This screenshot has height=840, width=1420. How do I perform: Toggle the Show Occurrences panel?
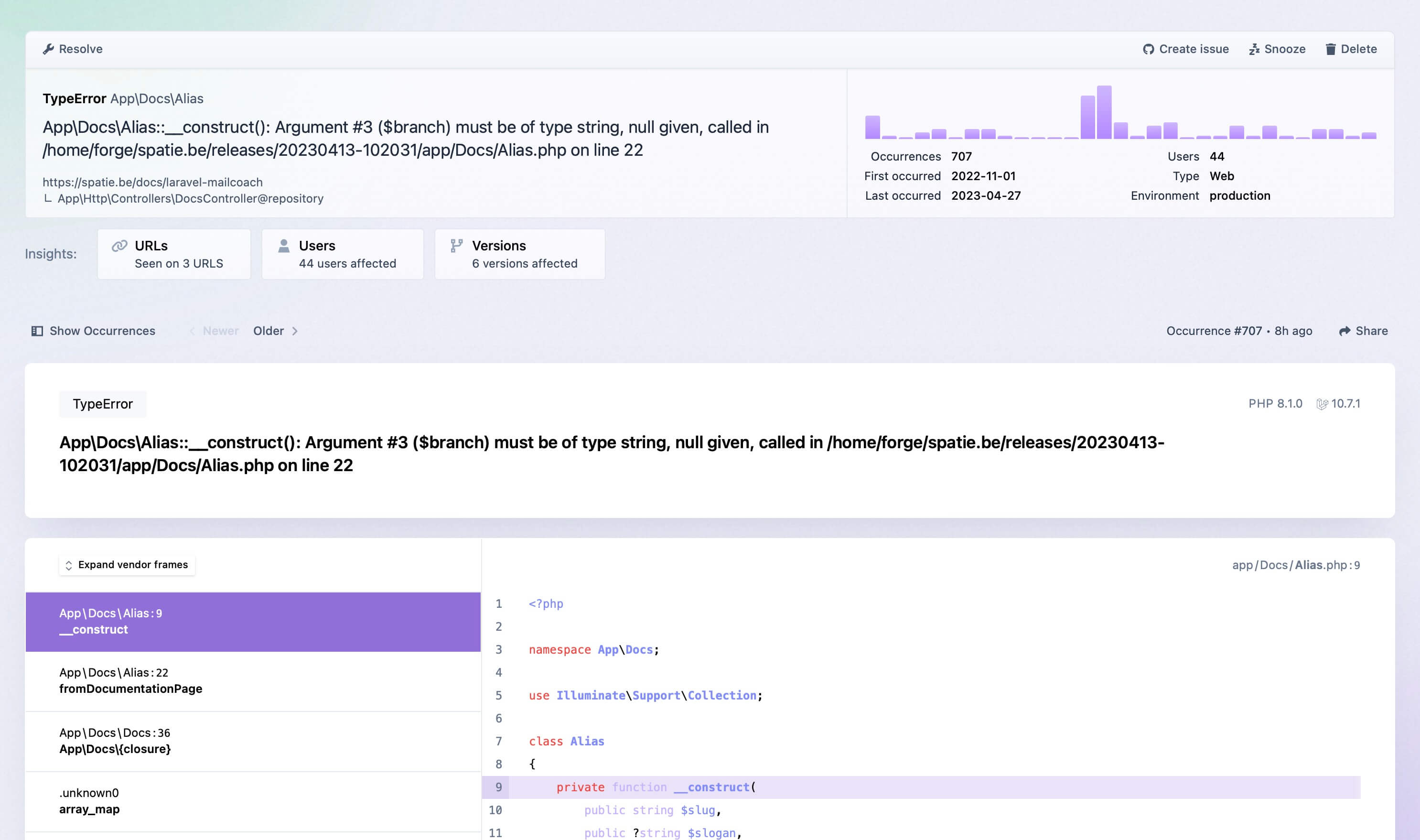93,331
